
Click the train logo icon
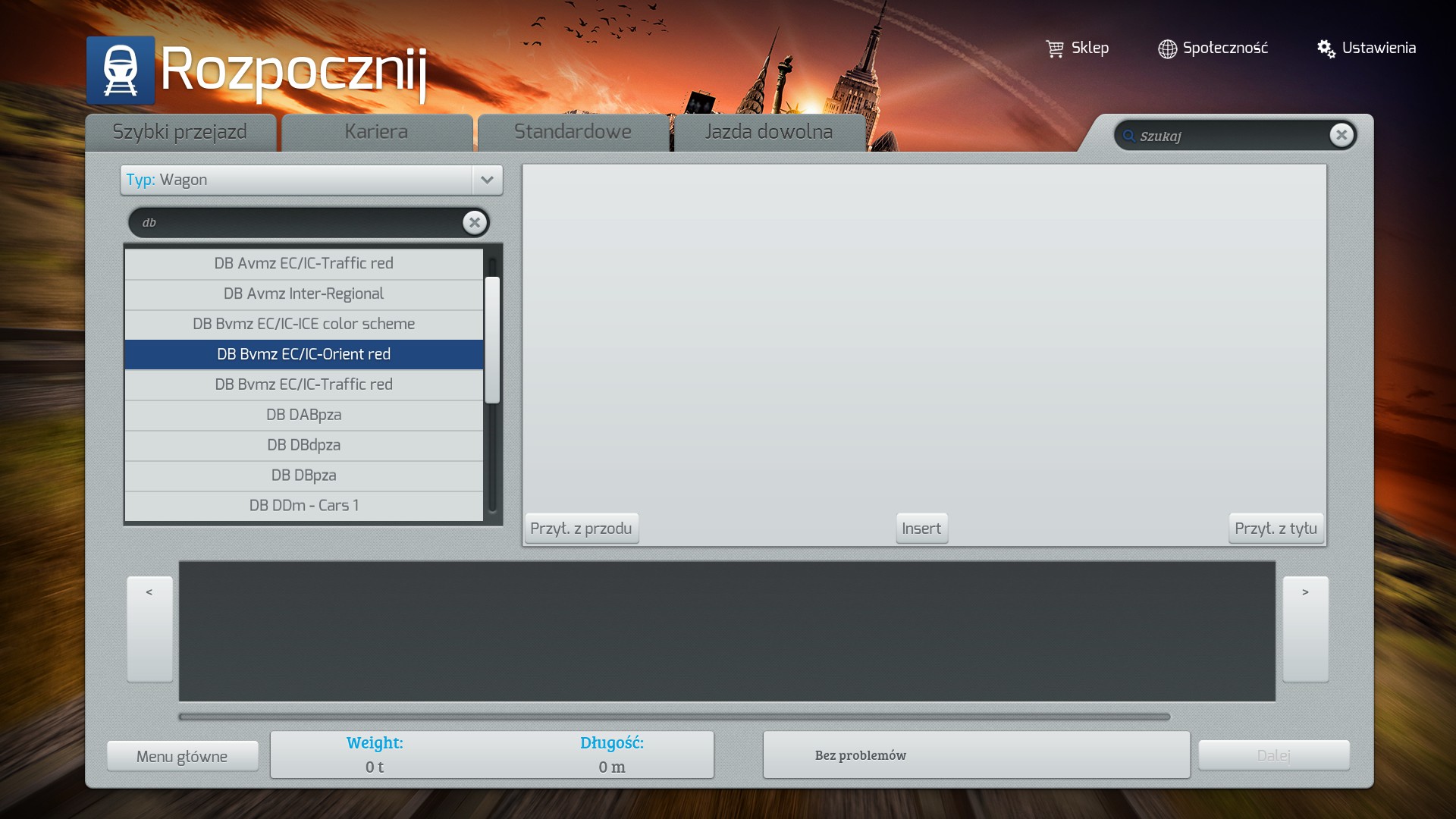[x=121, y=71]
